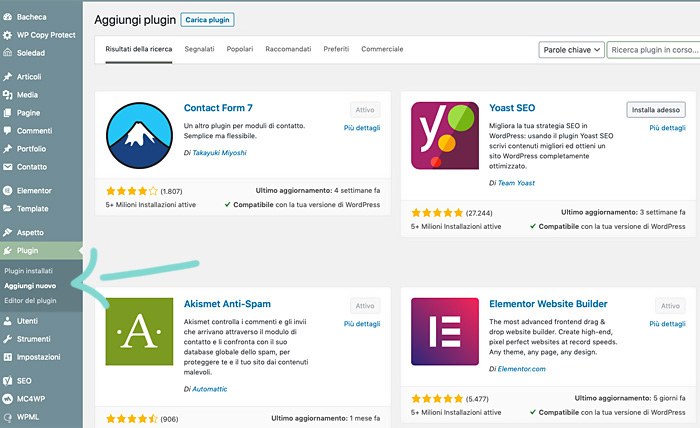The height and width of the screenshot is (428, 700).
Task: Click the Contatto envelope icon
Action: click(x=8, y=167)
